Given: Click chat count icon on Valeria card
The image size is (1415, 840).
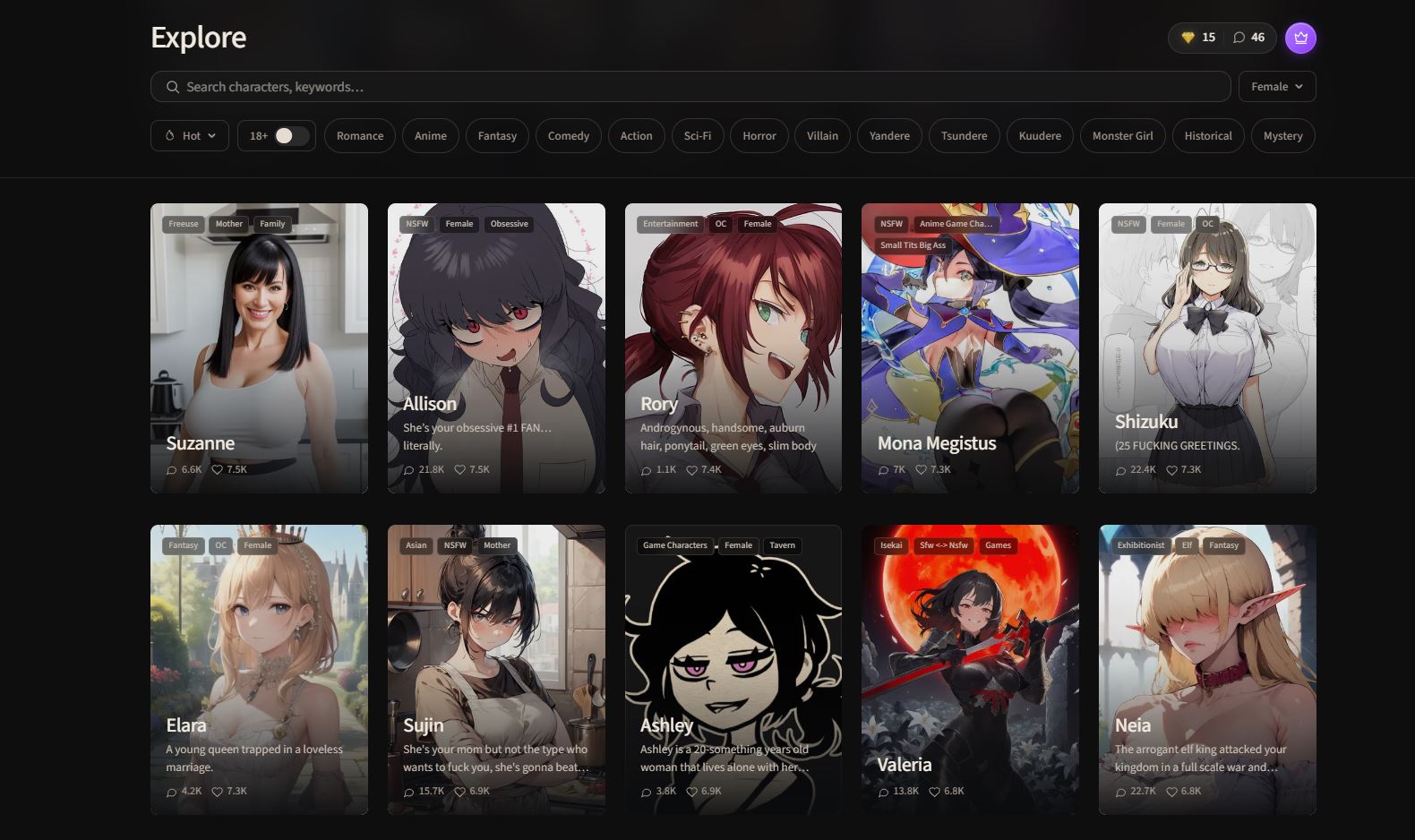Looking at the screenshot, I should [x=883, y=791].
